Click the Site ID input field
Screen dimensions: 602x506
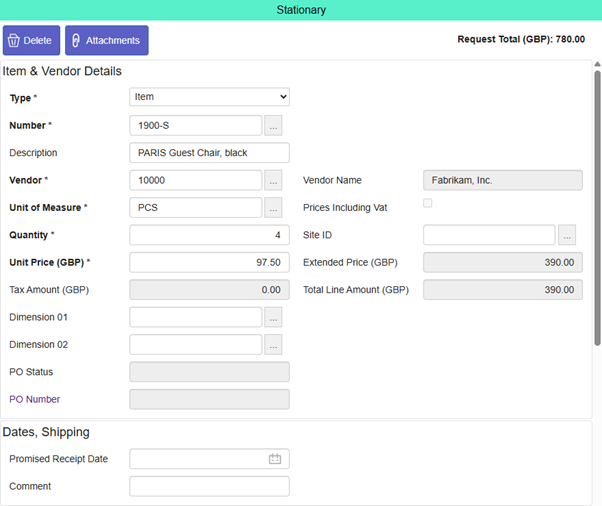click(489, 235)
